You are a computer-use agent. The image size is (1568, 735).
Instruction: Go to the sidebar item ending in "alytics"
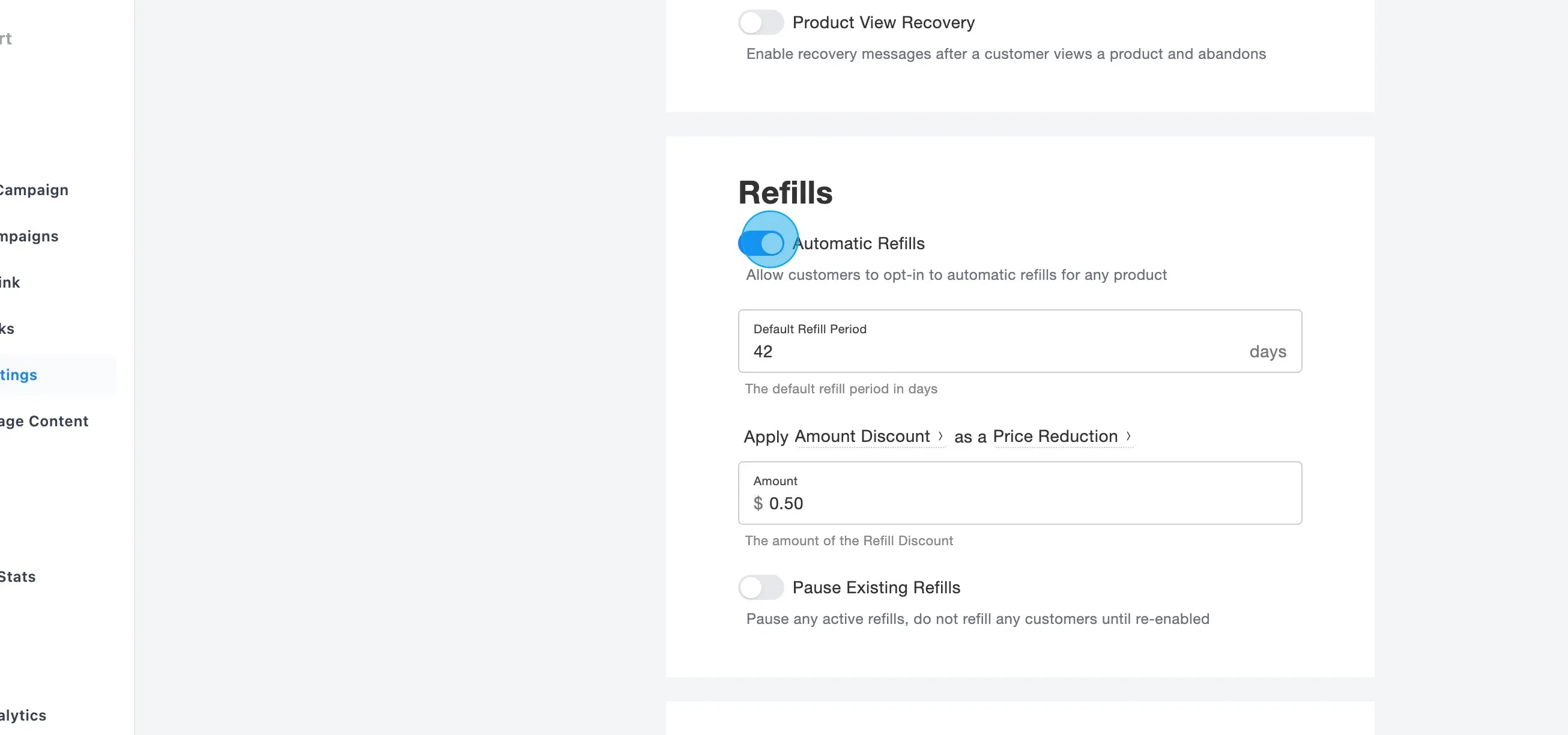(x=23, y=716)
